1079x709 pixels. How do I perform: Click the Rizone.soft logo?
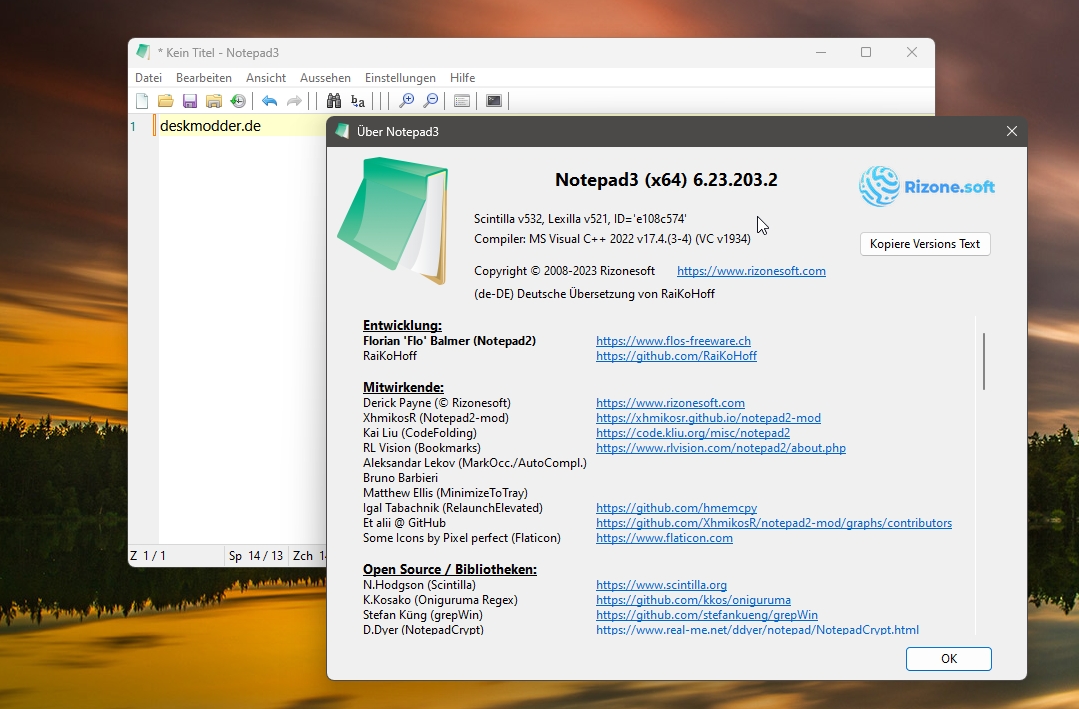pyautogui.click(x=926, y=187)
